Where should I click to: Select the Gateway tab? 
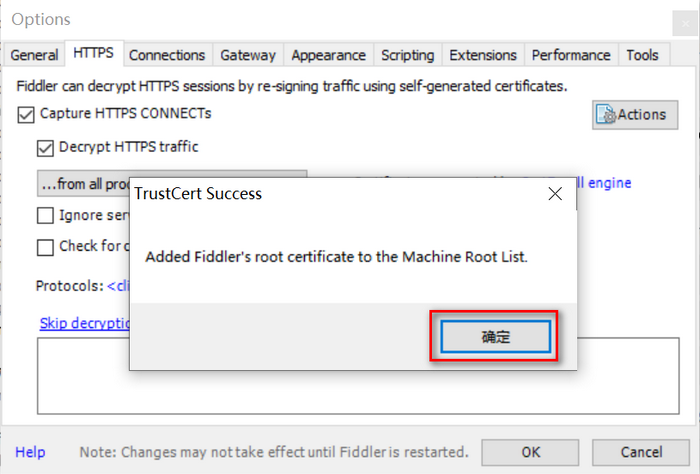(x=248, y=55)
